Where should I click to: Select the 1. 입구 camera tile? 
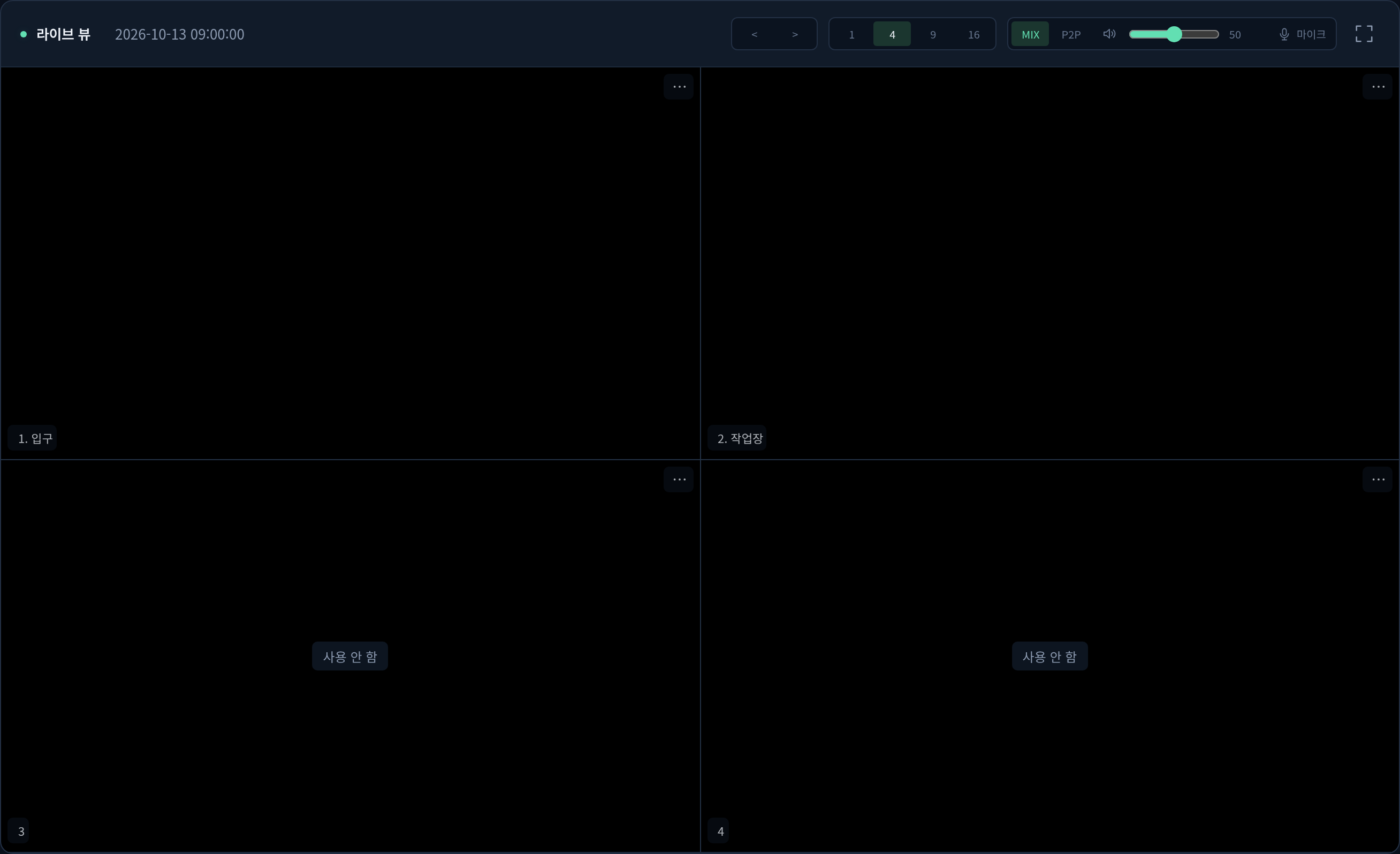coord(350,263)
